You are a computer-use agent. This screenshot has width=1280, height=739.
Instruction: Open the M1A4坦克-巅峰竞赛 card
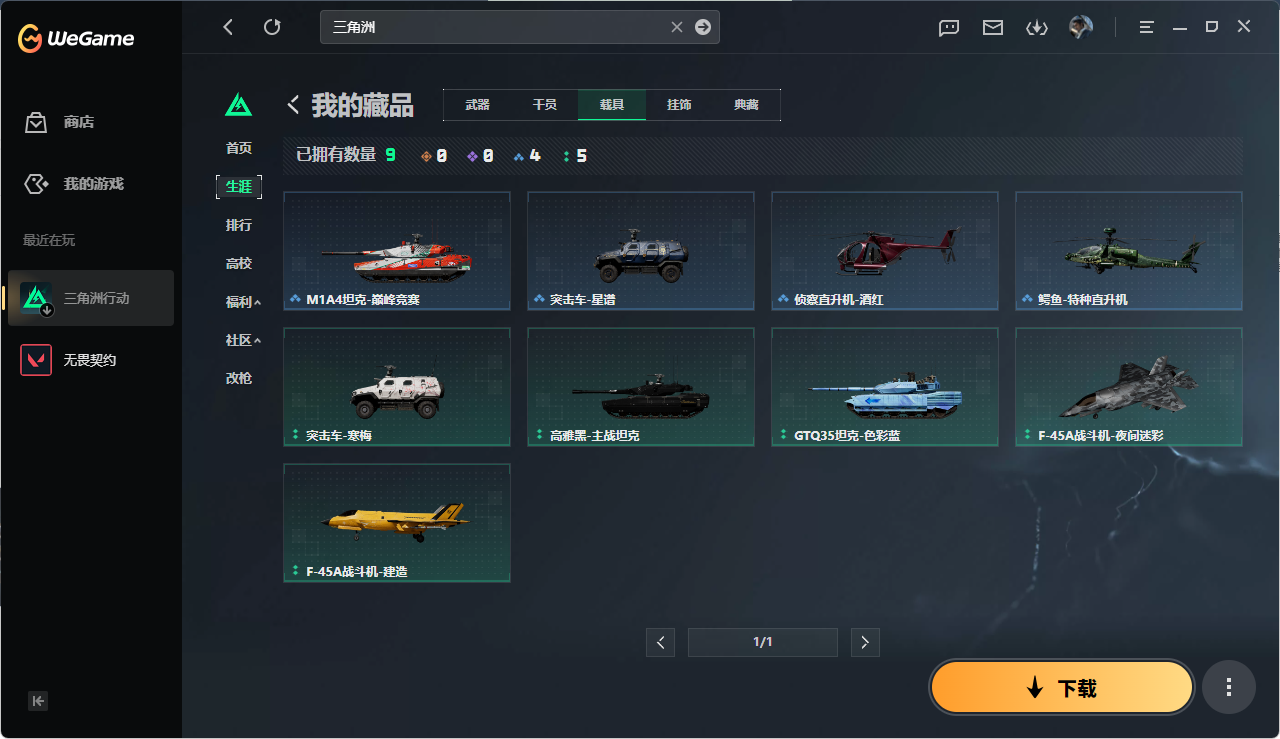coord(397,251)
